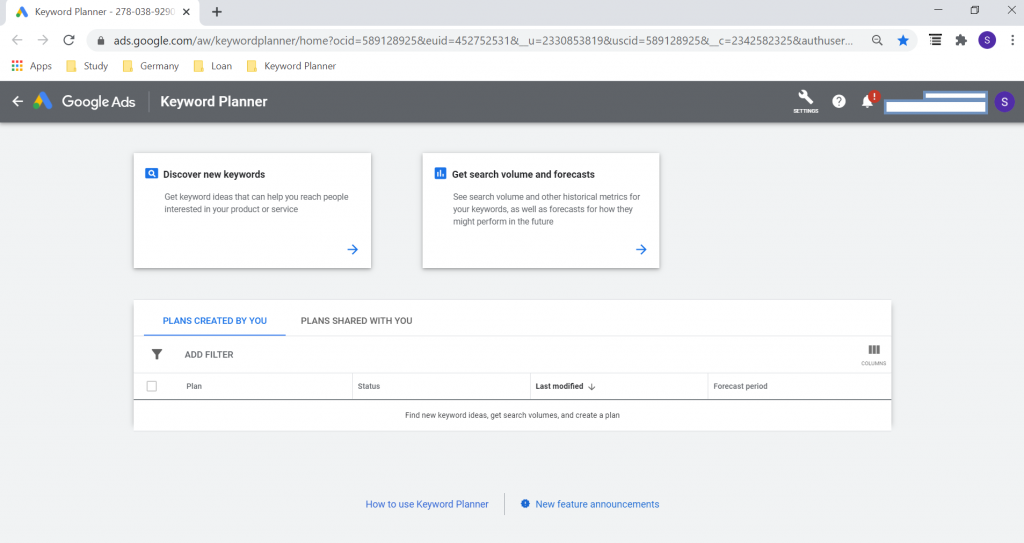
Task: Sort by the Status column header
Action: point(369,386)
